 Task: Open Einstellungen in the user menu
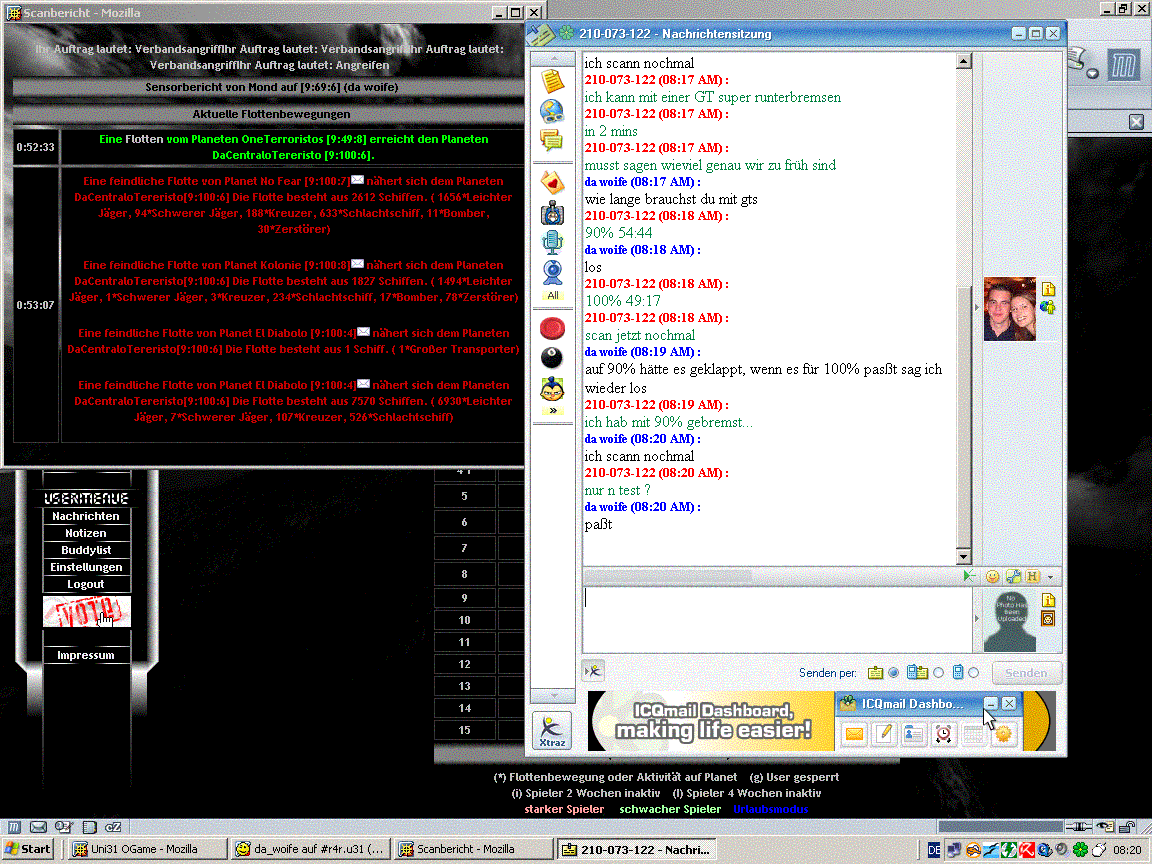[x=86, y=566]
